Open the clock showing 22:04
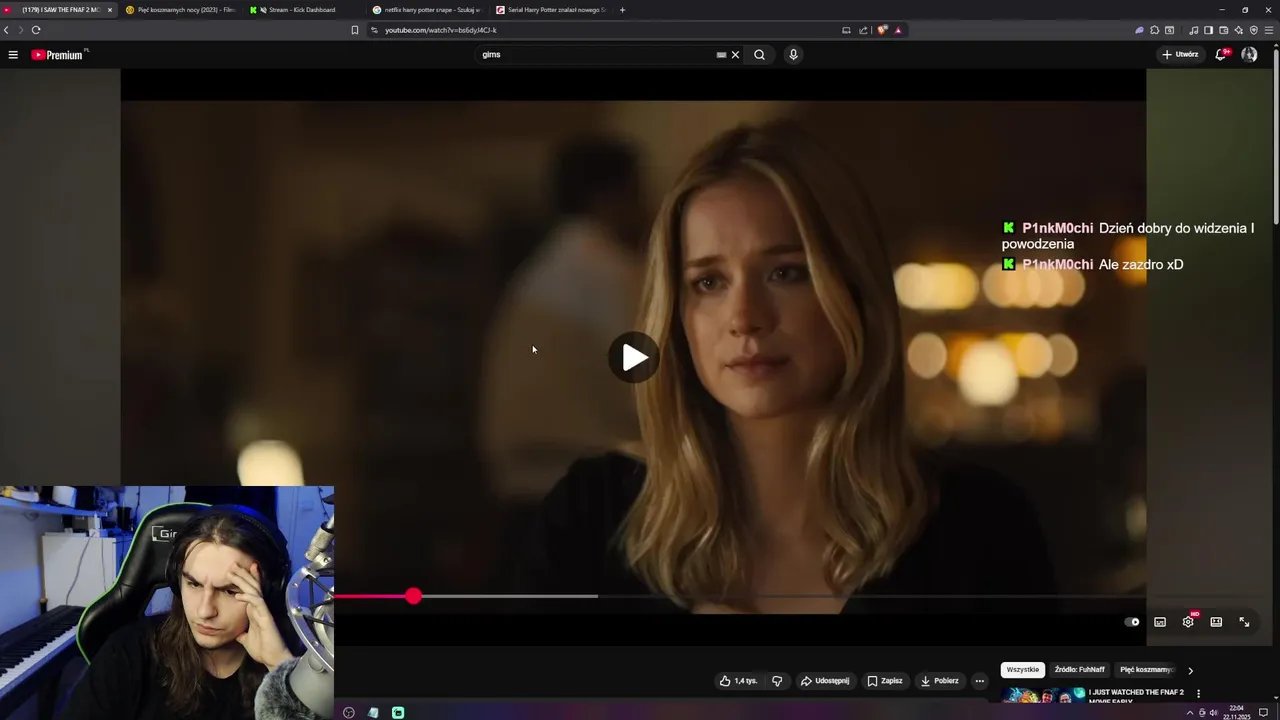Screen dimensions: 1280x720 pyautogui.click(x=1236, y=713)
